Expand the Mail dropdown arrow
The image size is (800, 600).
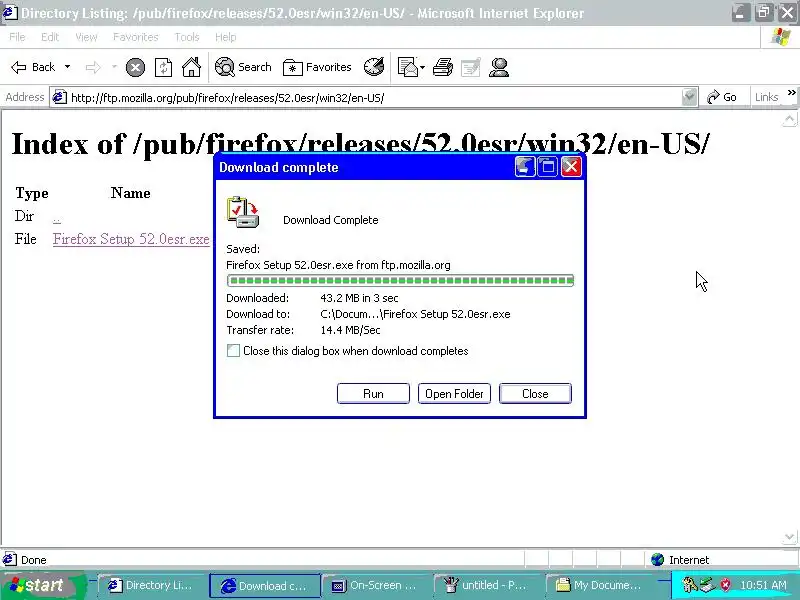coord(422,67)
